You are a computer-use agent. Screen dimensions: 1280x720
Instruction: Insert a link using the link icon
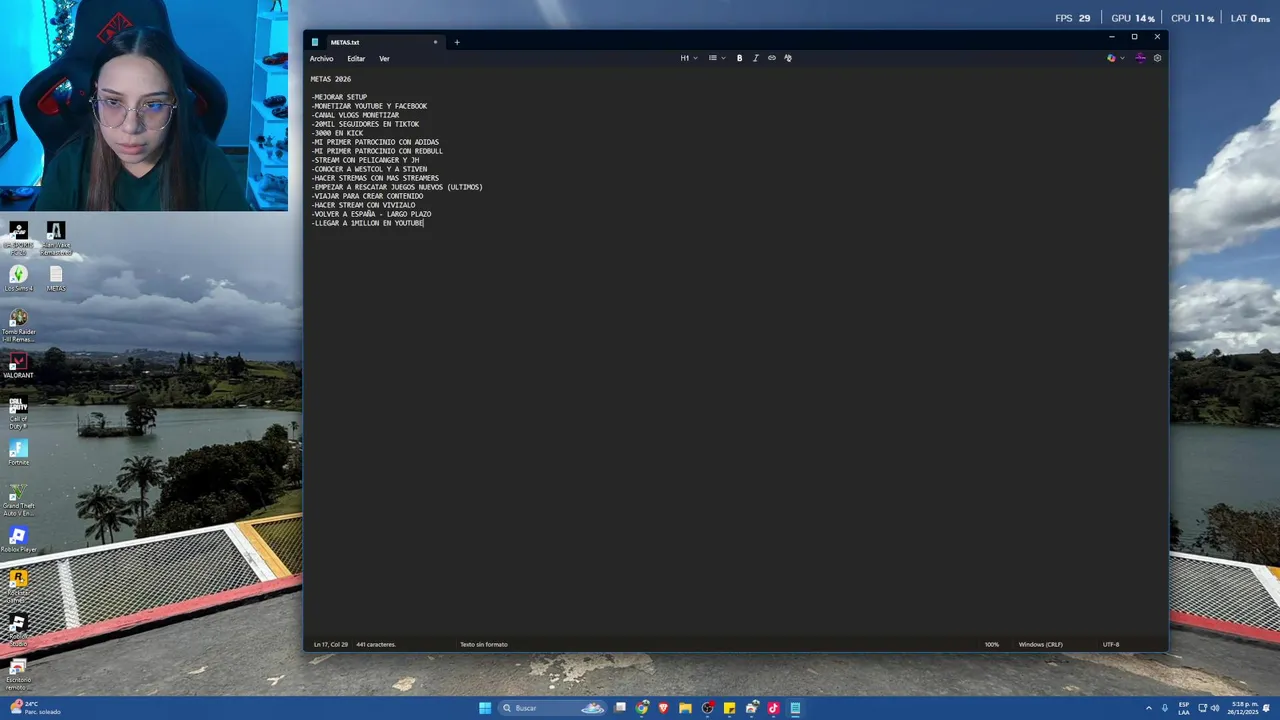pyautogui.click(x=771, y=58)
